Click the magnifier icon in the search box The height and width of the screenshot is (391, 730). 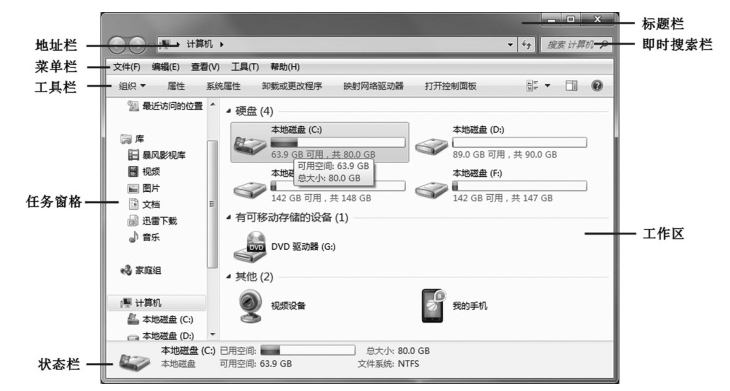click(604, 45)
